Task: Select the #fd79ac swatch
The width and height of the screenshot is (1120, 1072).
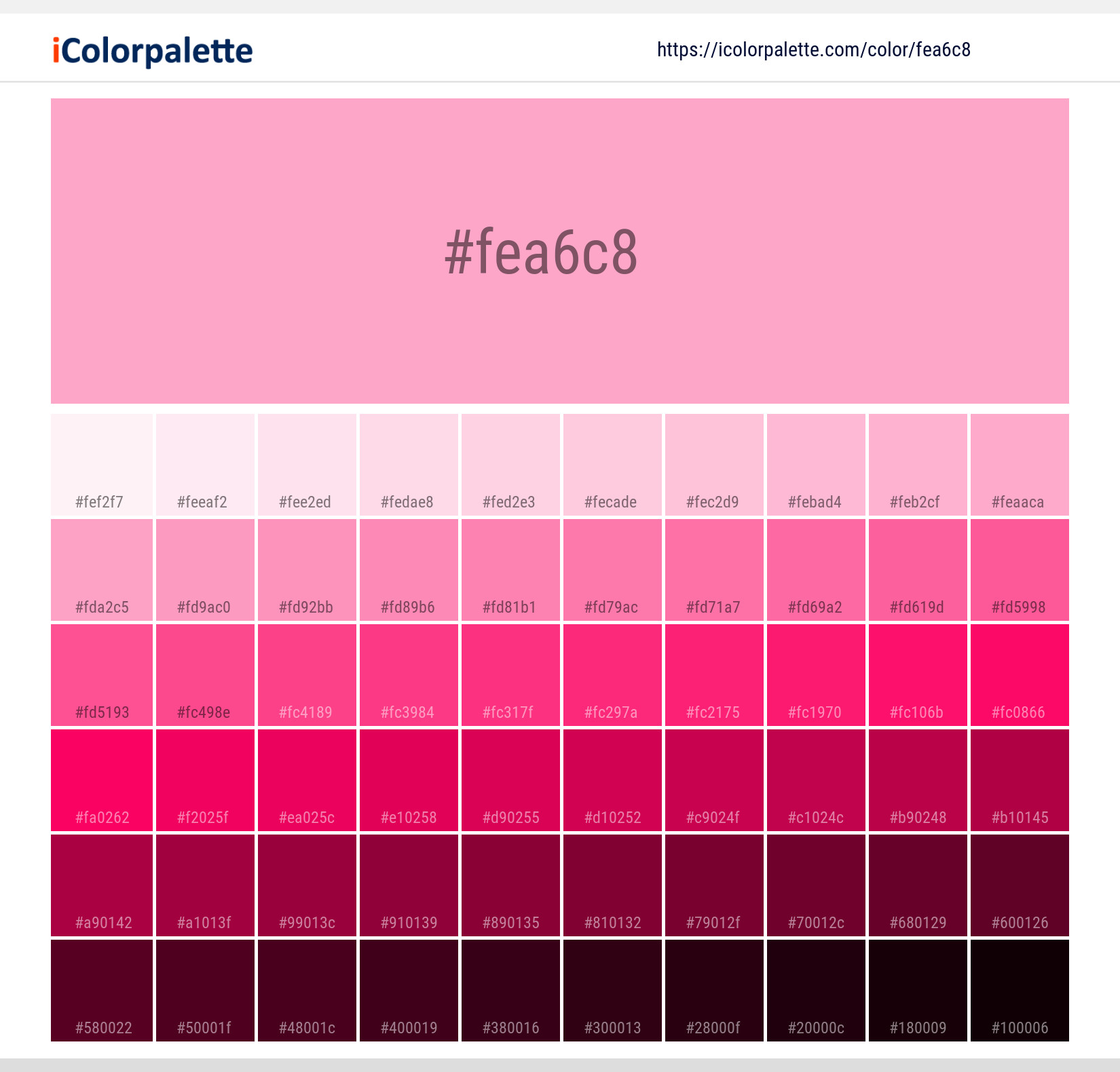Action: tap(612, 570)
